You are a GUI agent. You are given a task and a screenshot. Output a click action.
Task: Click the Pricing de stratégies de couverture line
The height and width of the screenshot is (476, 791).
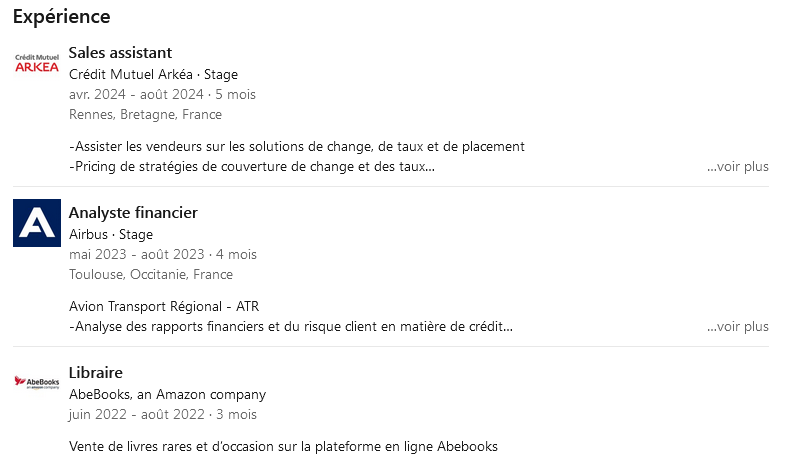(x=252, y=166)
